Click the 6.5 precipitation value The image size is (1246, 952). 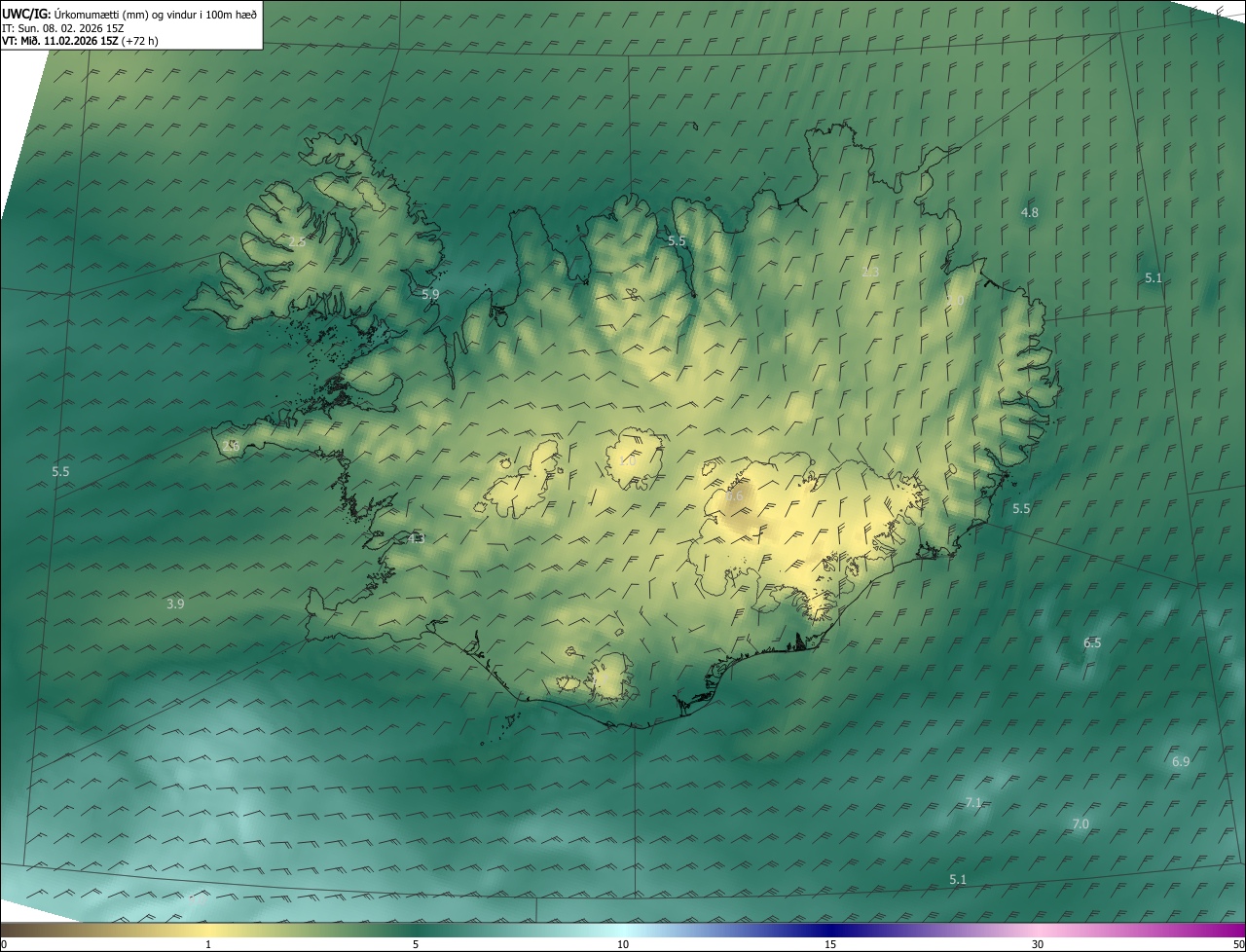pyautogui.click(x=1092, y=642)
